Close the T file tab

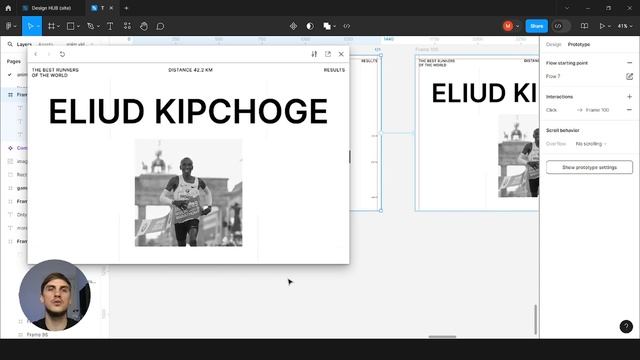pyautogui.click(x=111, y=8)
